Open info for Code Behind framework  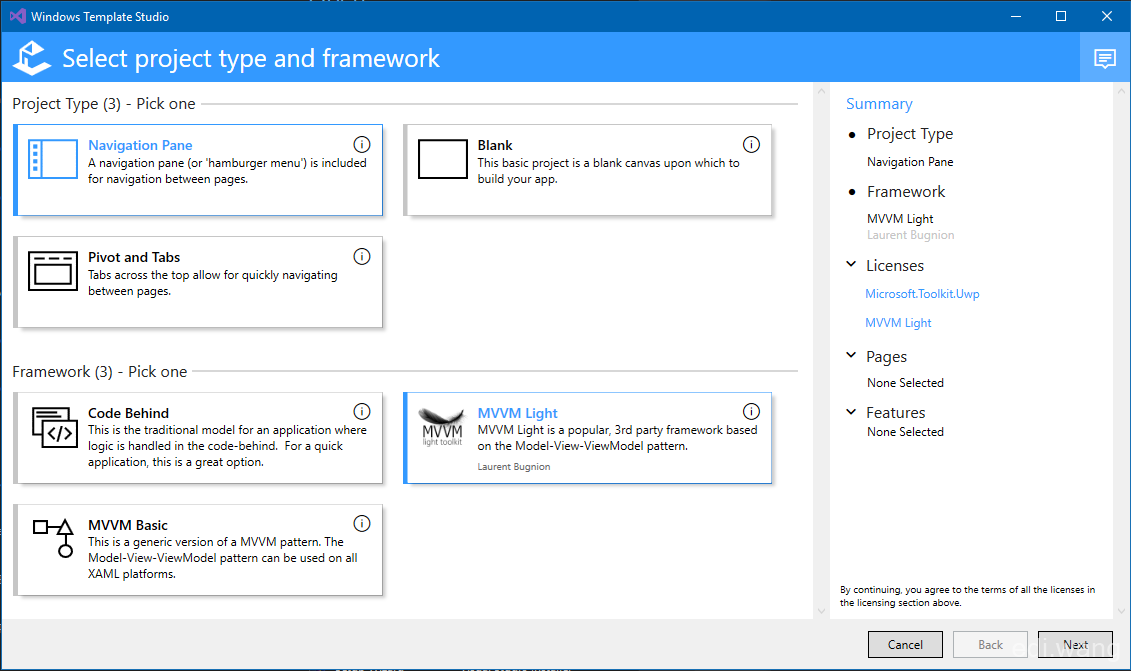tap(361, 411)
